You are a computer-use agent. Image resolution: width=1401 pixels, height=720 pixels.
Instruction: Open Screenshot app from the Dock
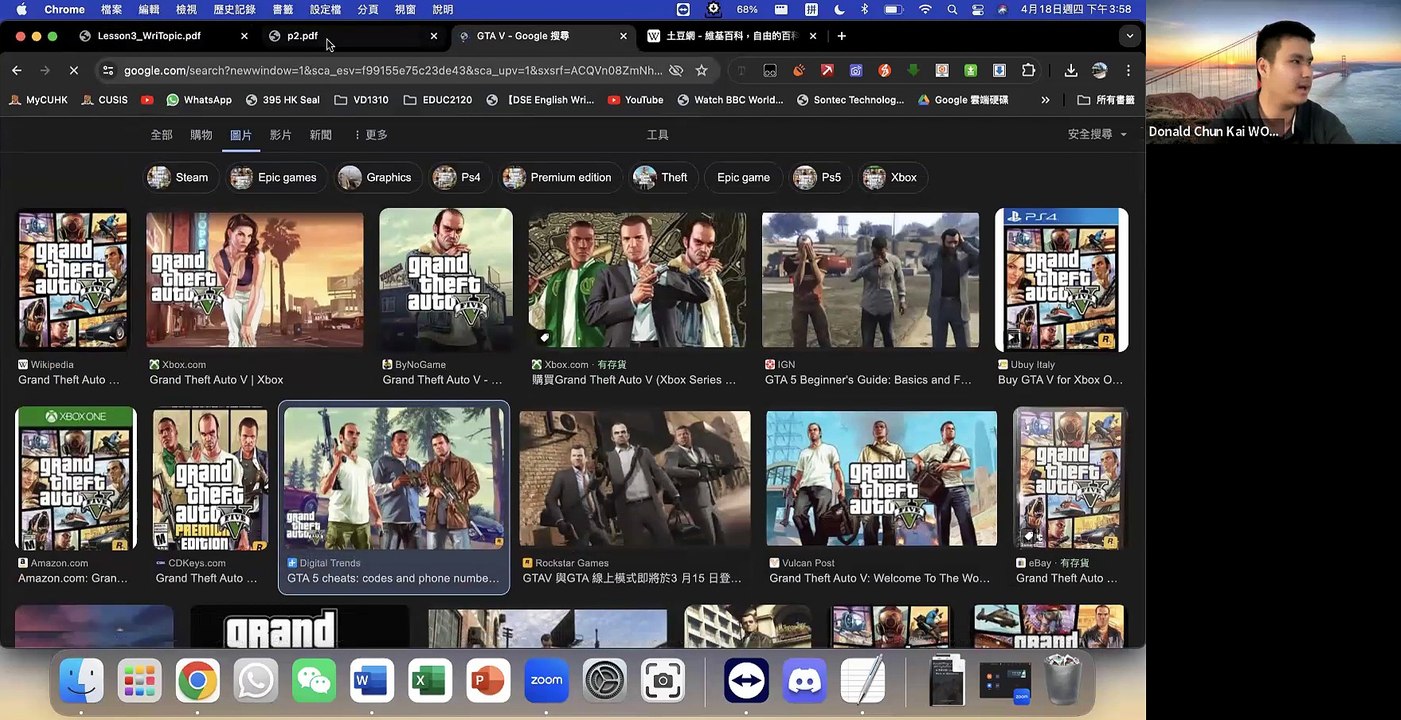[662, 681]
